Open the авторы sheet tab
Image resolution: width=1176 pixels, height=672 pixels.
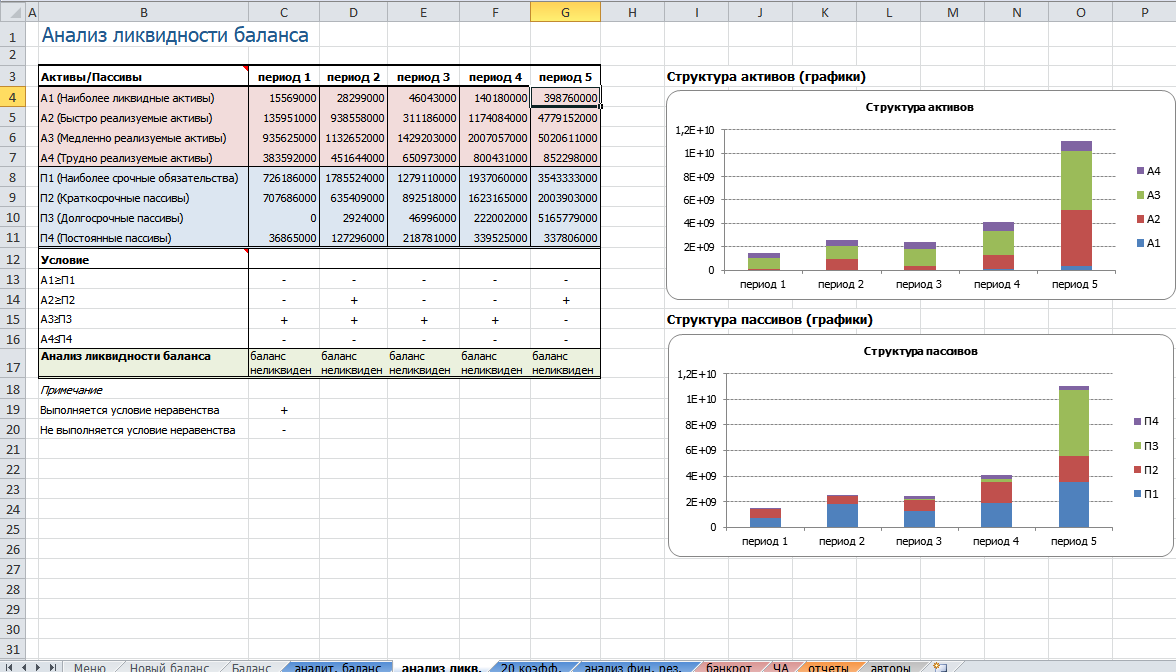(890, 667)
